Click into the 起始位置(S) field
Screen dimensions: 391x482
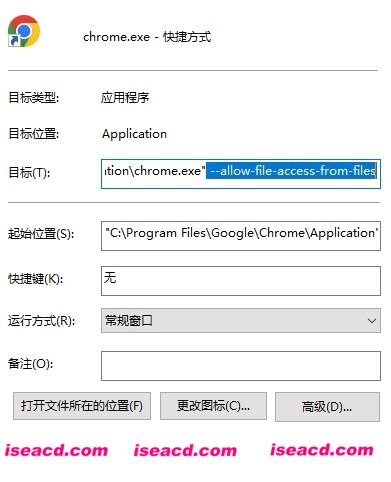(x=241, y=236)
